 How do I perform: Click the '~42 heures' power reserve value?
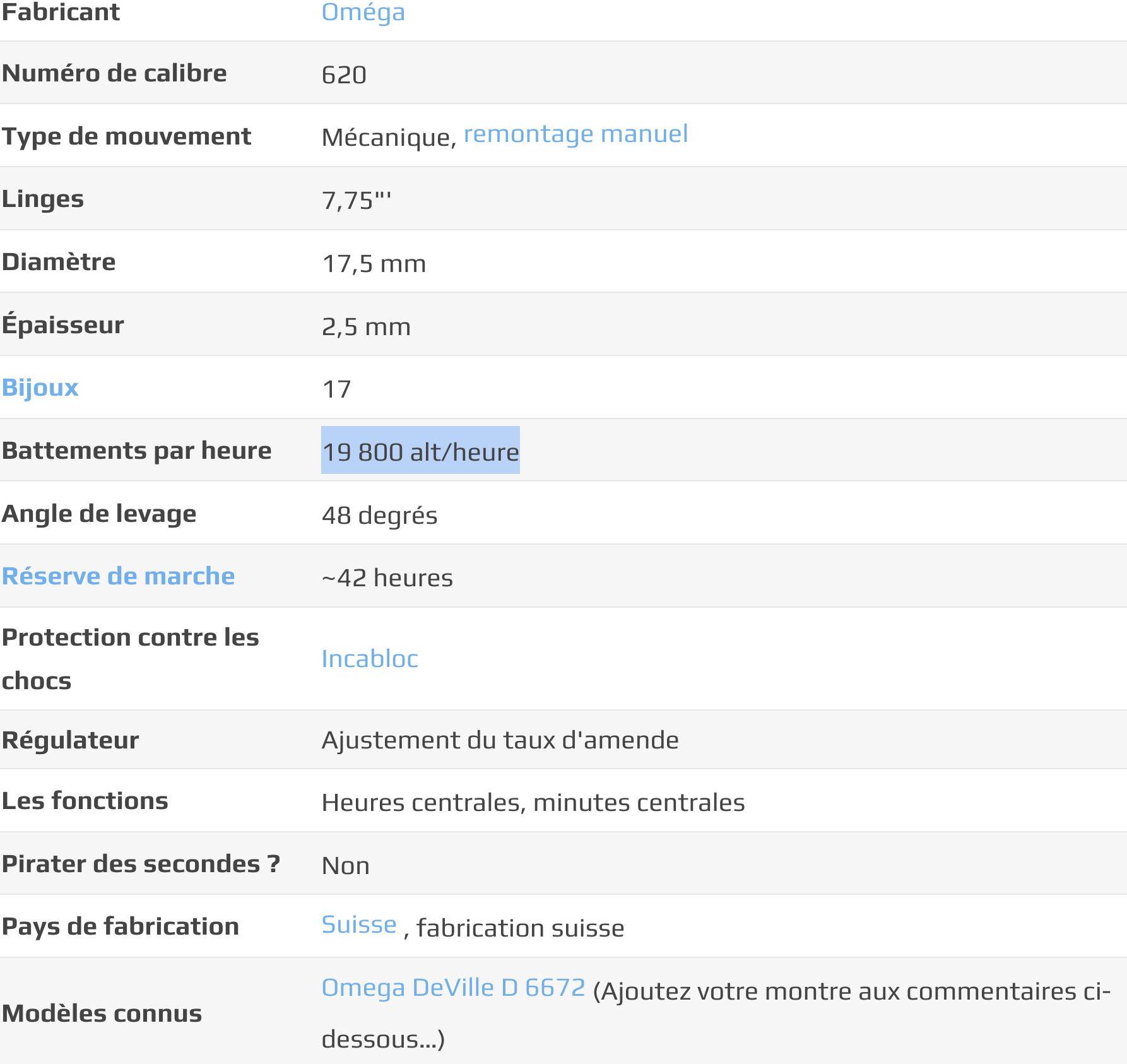click(387, 578)
